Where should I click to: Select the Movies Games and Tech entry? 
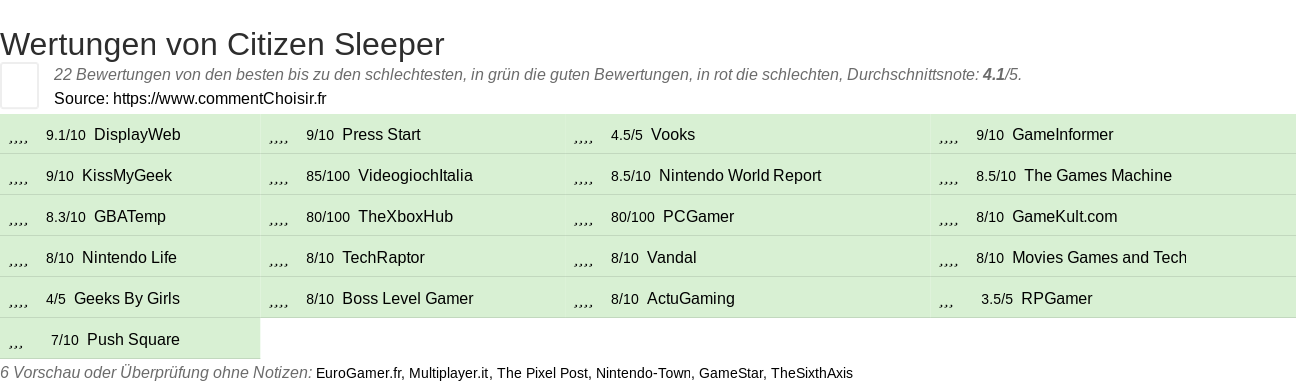(1099, 258)
